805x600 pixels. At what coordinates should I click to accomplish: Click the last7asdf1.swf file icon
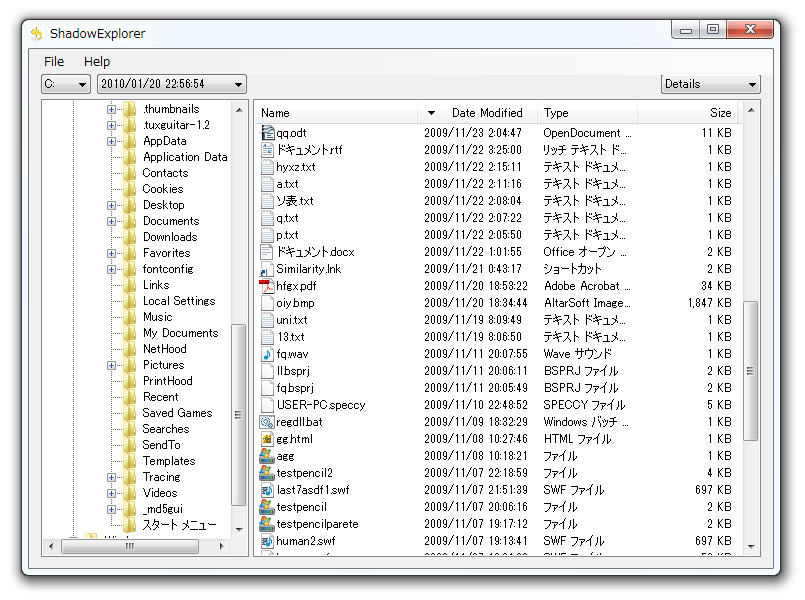(267, 490)
